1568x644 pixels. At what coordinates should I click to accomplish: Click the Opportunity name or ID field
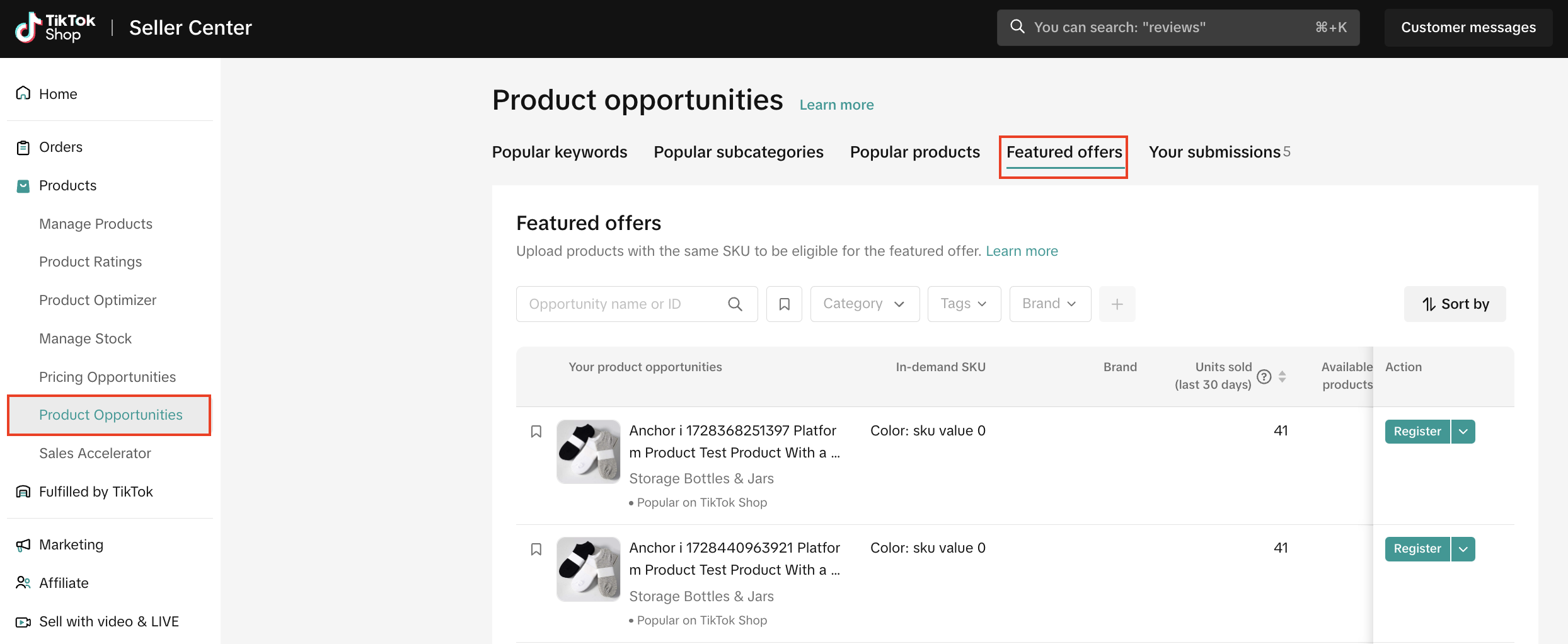click(621, 304)
